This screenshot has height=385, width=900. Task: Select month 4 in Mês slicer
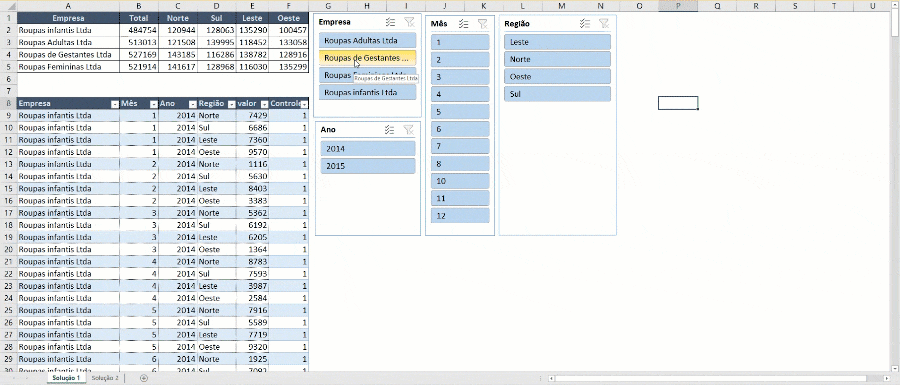pyautogui.click(x=460, y=94)
